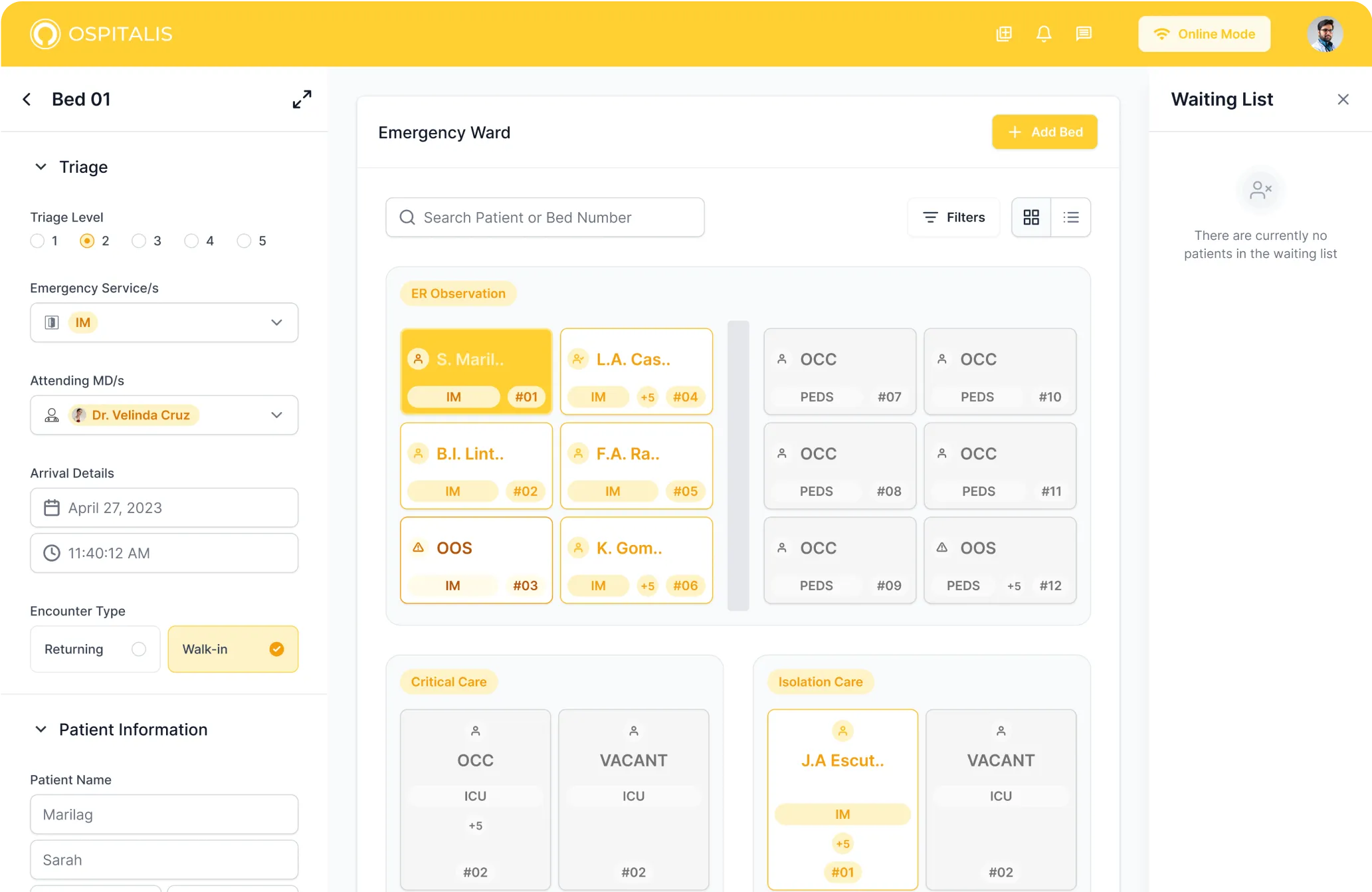The height and width of the screenshot is (892, 1372).
Task: Close the Waiting List panel
Action: pos(1343,100)
